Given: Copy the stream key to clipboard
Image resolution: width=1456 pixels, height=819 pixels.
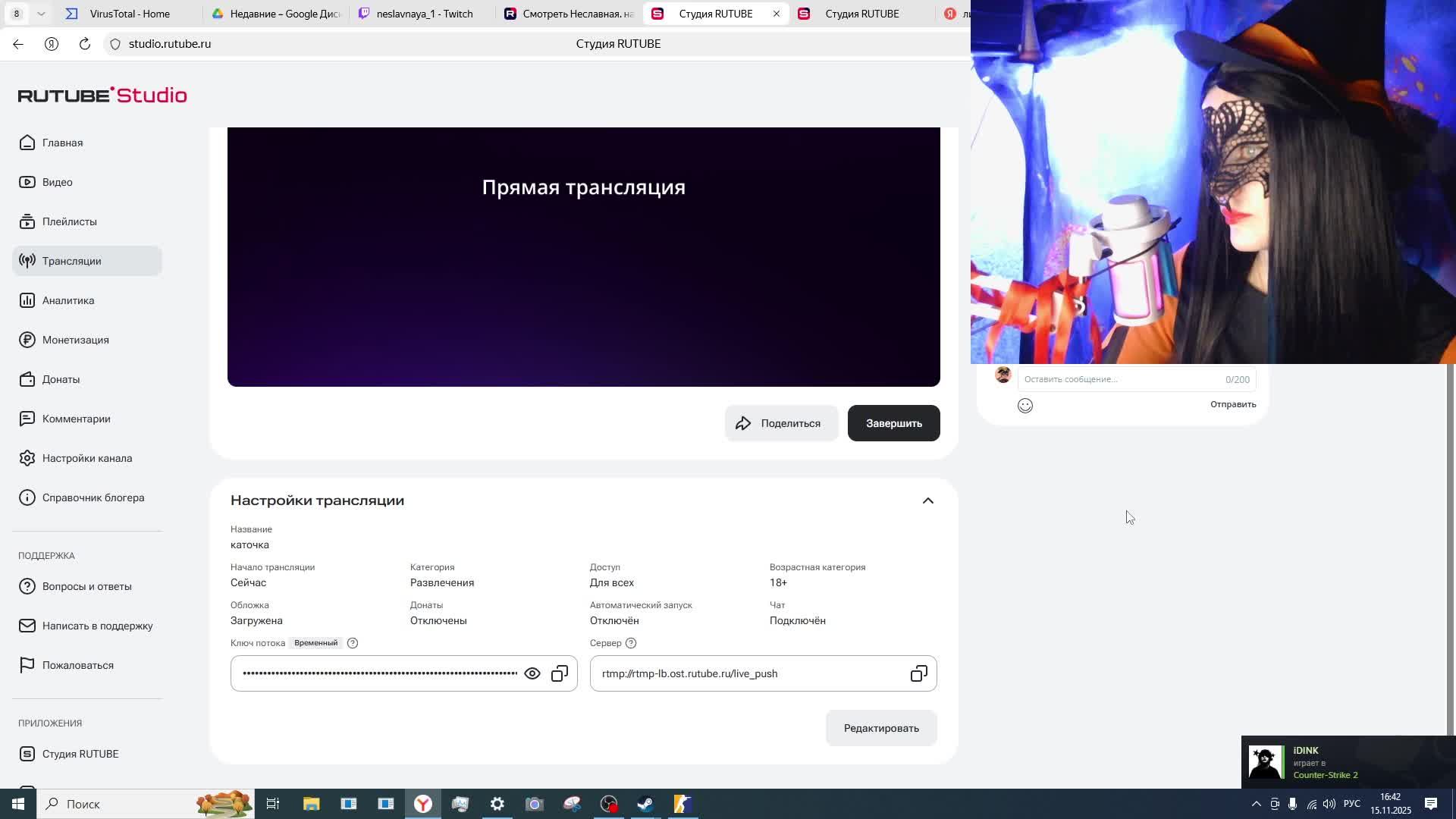Looking at the screenshot, I should click(560, 673).
